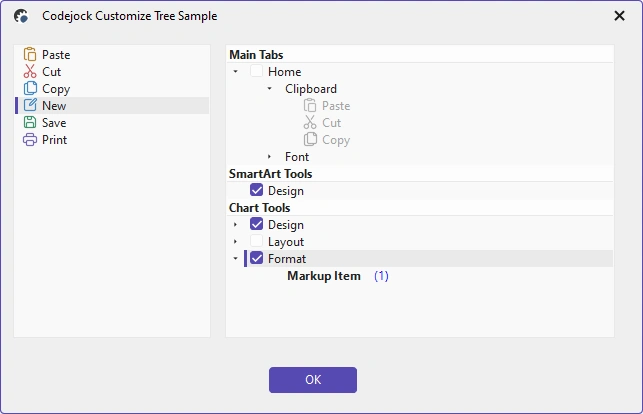
Task: Click the grayed Paste icon under Clipboard
Action: (x=310, y=105)
